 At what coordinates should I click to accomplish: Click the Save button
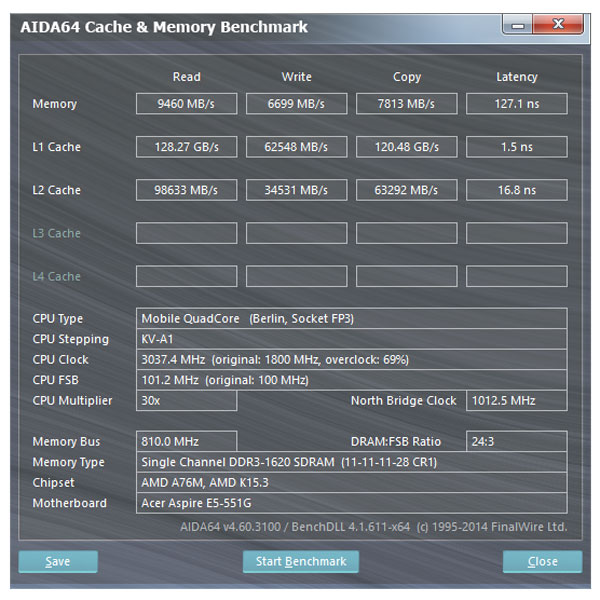(x=58, y=561)
